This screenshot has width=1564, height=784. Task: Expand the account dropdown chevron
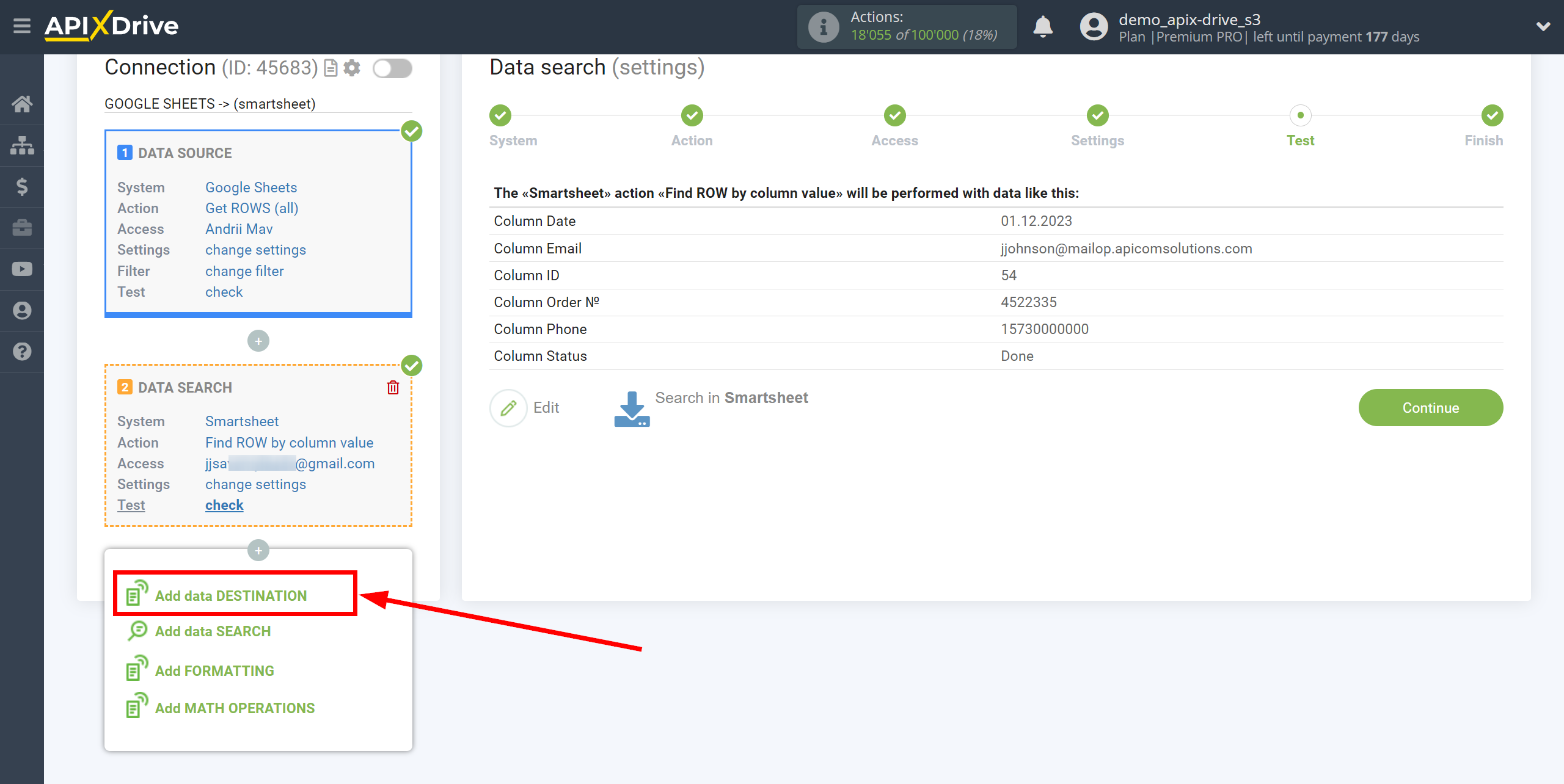(1543, 26)
